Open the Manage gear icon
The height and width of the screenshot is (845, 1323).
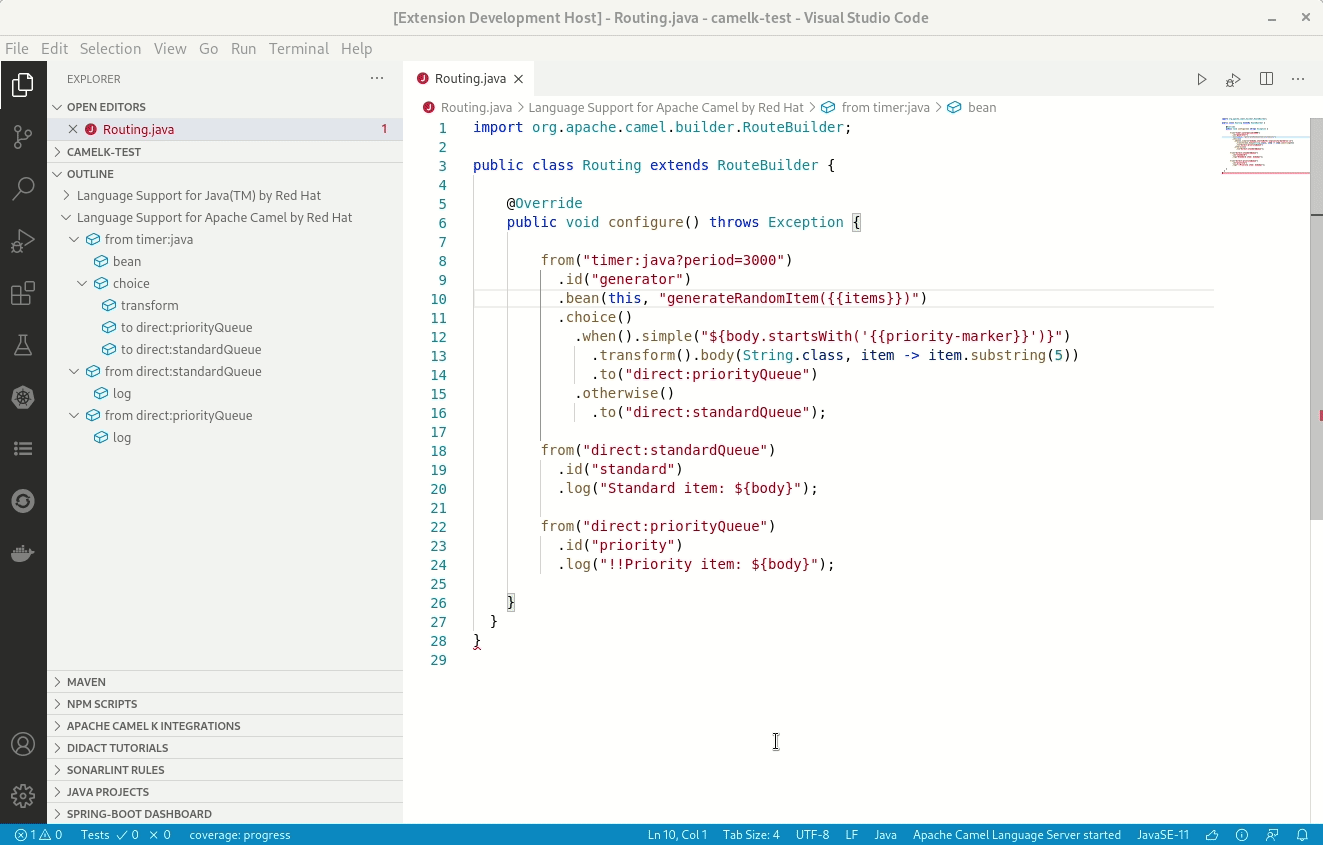[23, 796]
